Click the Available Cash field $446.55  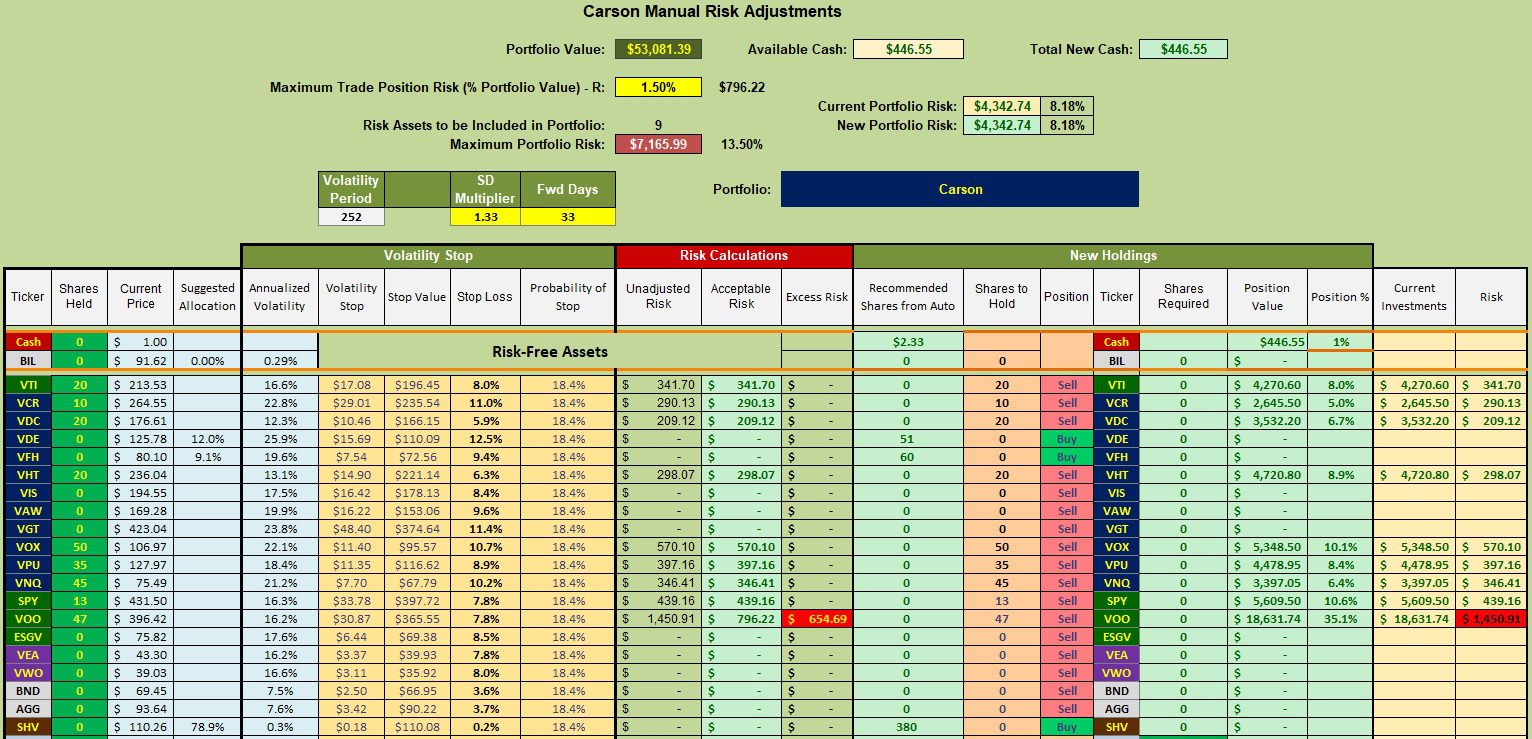coord(908,49)
